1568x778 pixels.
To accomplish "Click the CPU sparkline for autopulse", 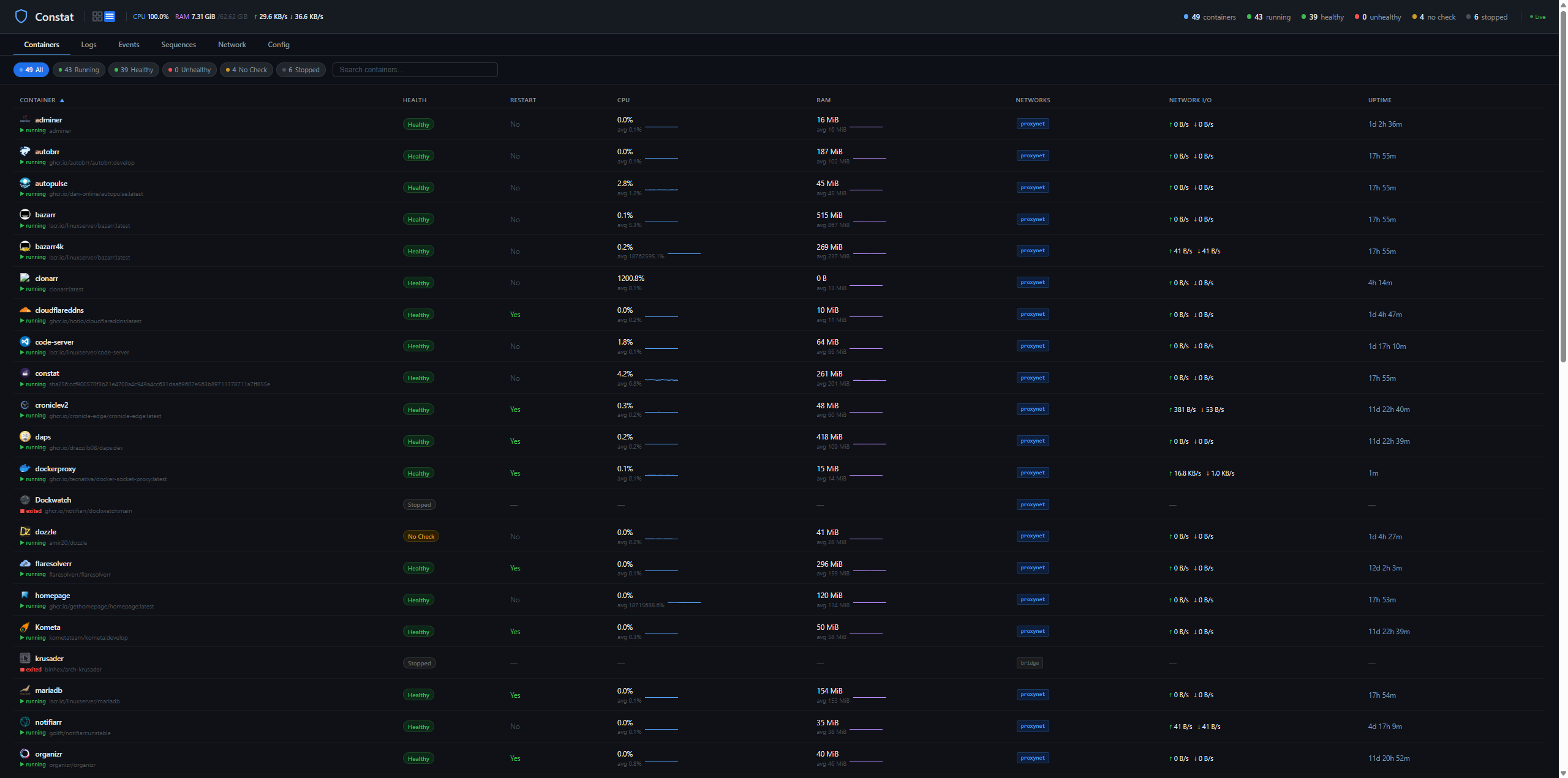I will pyautogui.click(x=661, y=189).
